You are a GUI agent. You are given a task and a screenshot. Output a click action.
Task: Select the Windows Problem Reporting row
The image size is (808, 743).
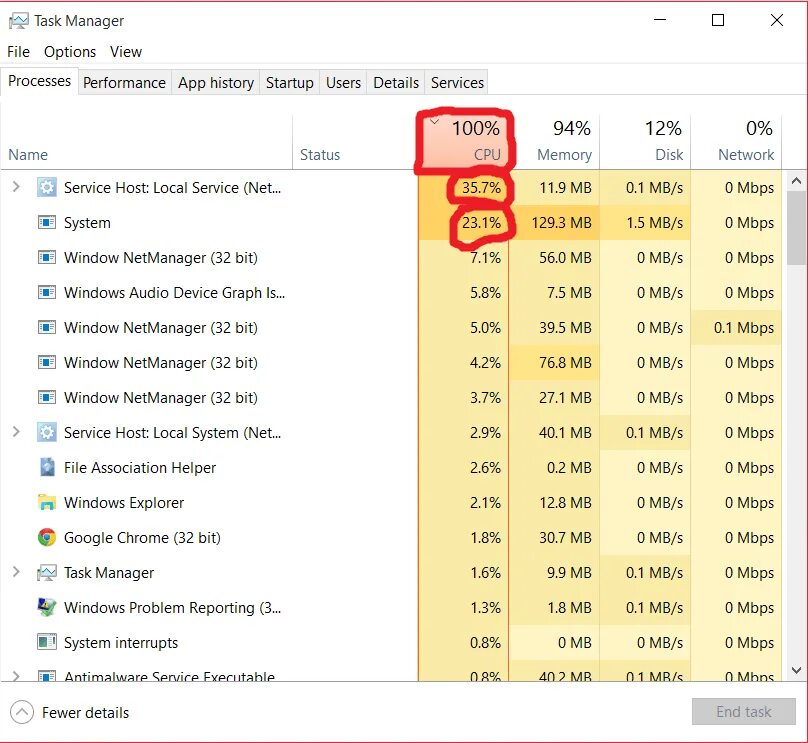click(391, 607)
